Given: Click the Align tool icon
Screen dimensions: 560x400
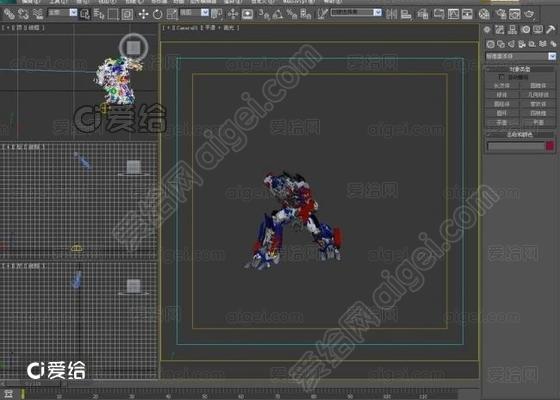Looking at the screenshot, I should (x=406, y=14).
